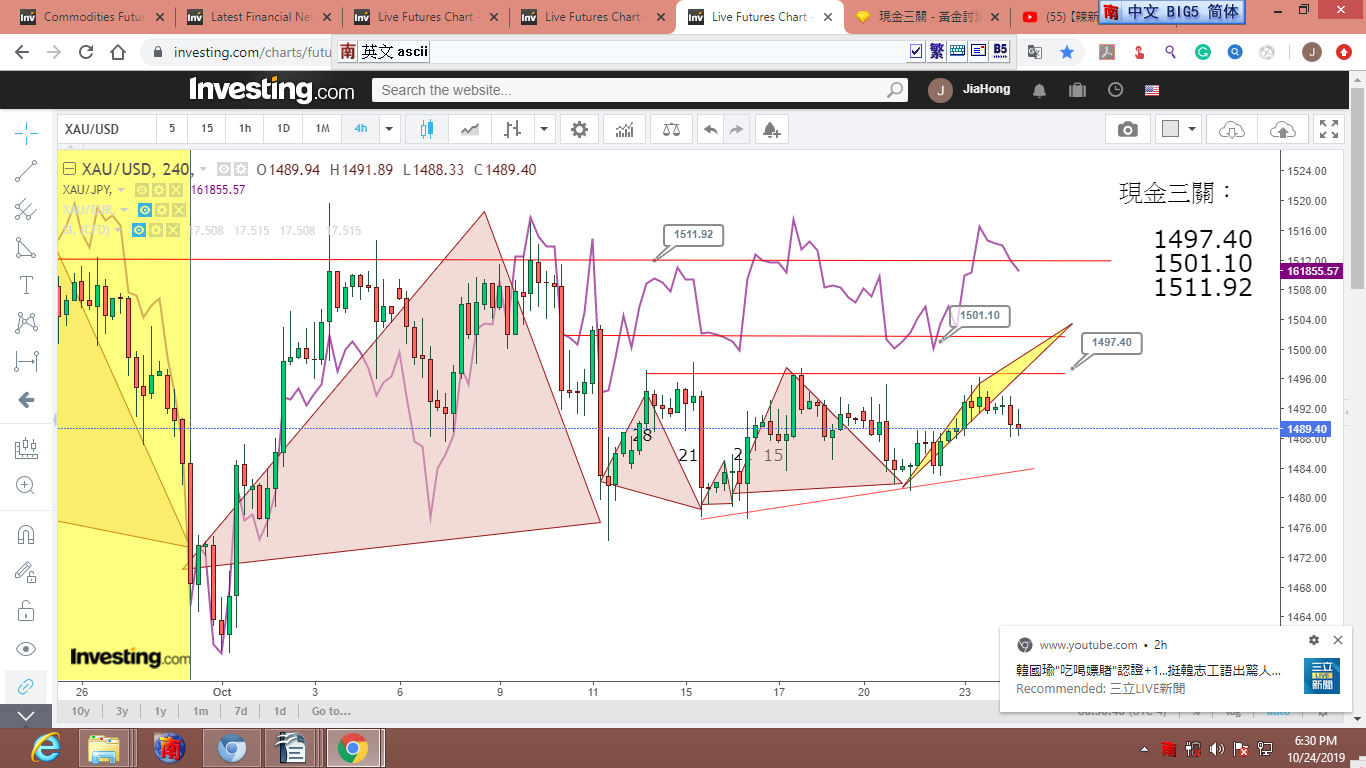Open chart settings gear icon

pos(579,129)
